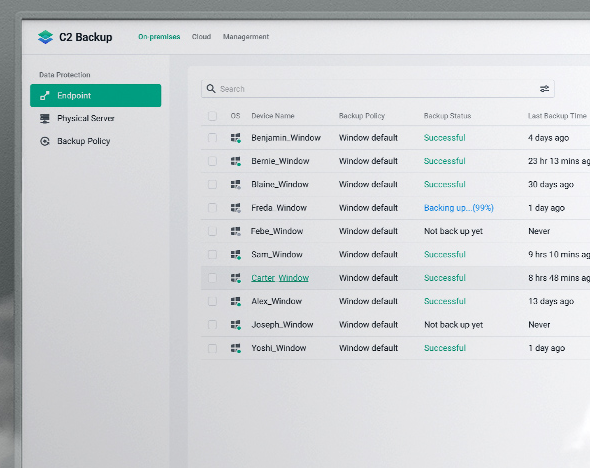Click the Backup Policy circular icon

click(45, 141)
